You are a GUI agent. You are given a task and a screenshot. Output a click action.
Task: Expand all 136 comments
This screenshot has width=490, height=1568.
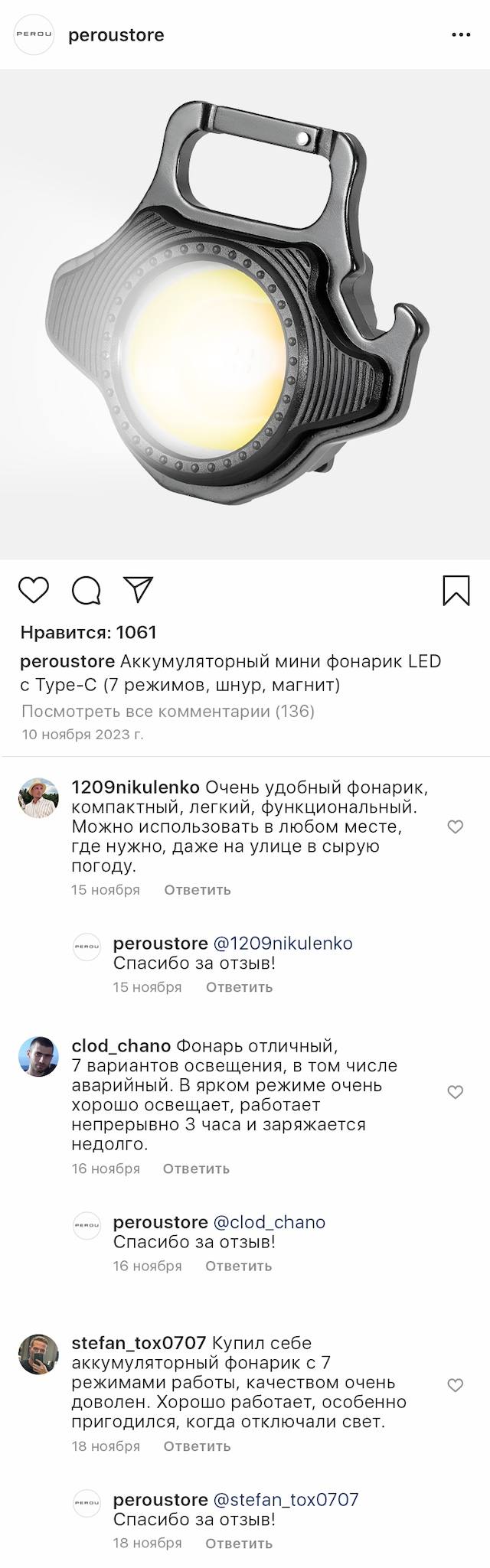168,712
